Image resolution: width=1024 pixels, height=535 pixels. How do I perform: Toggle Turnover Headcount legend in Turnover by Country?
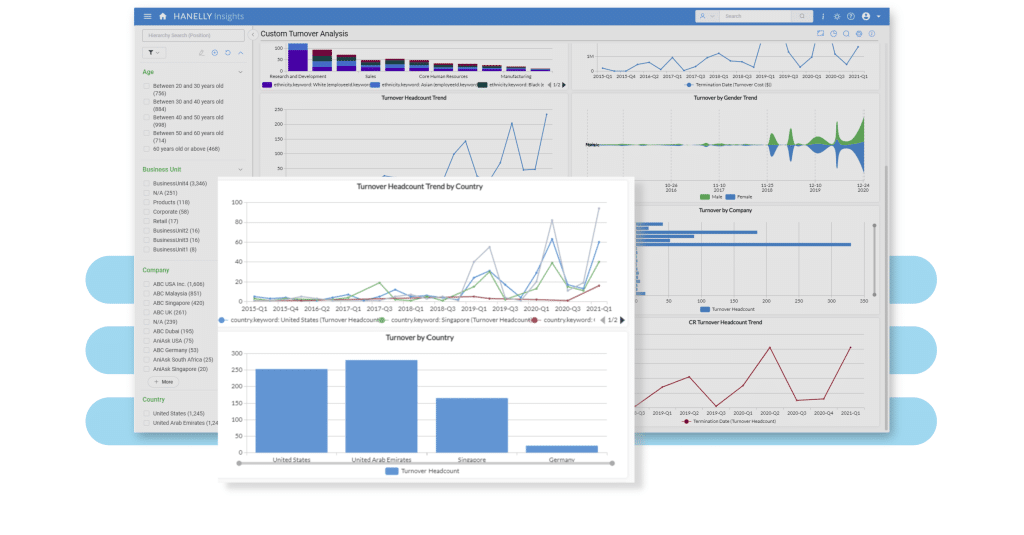(x=422, y=471)
